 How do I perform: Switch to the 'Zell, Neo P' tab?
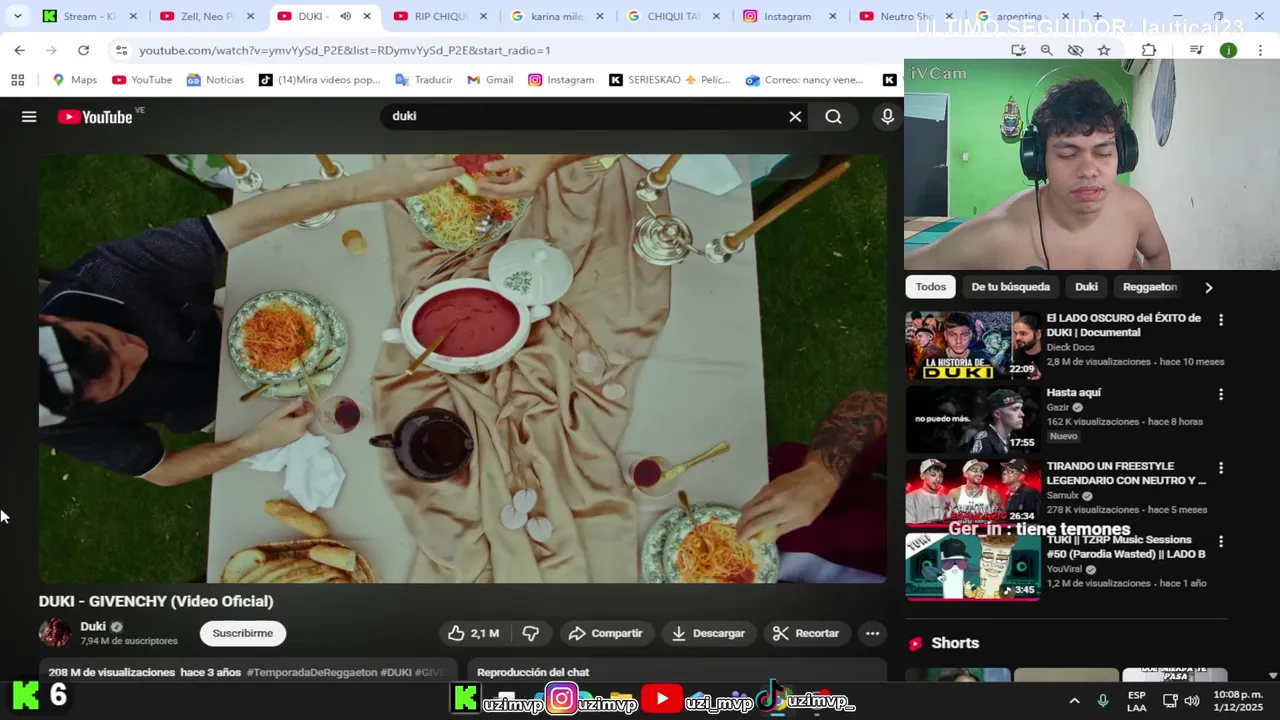click(205, 16)
